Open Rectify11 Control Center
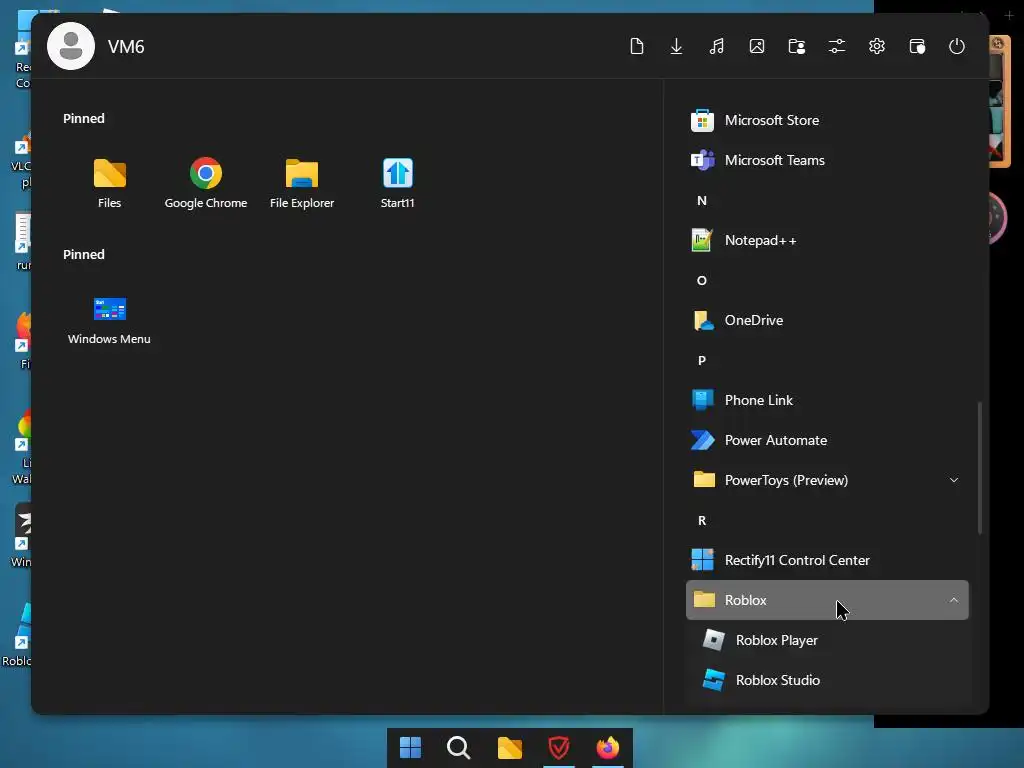The width and height of the screenshot is (1024, 768). coord(827,560)
